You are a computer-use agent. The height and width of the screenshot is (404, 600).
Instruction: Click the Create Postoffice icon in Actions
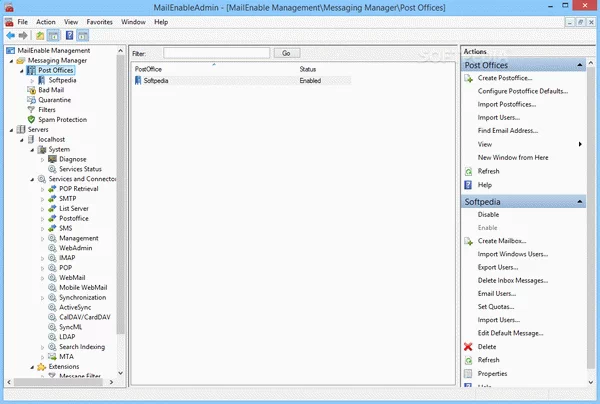468,78
